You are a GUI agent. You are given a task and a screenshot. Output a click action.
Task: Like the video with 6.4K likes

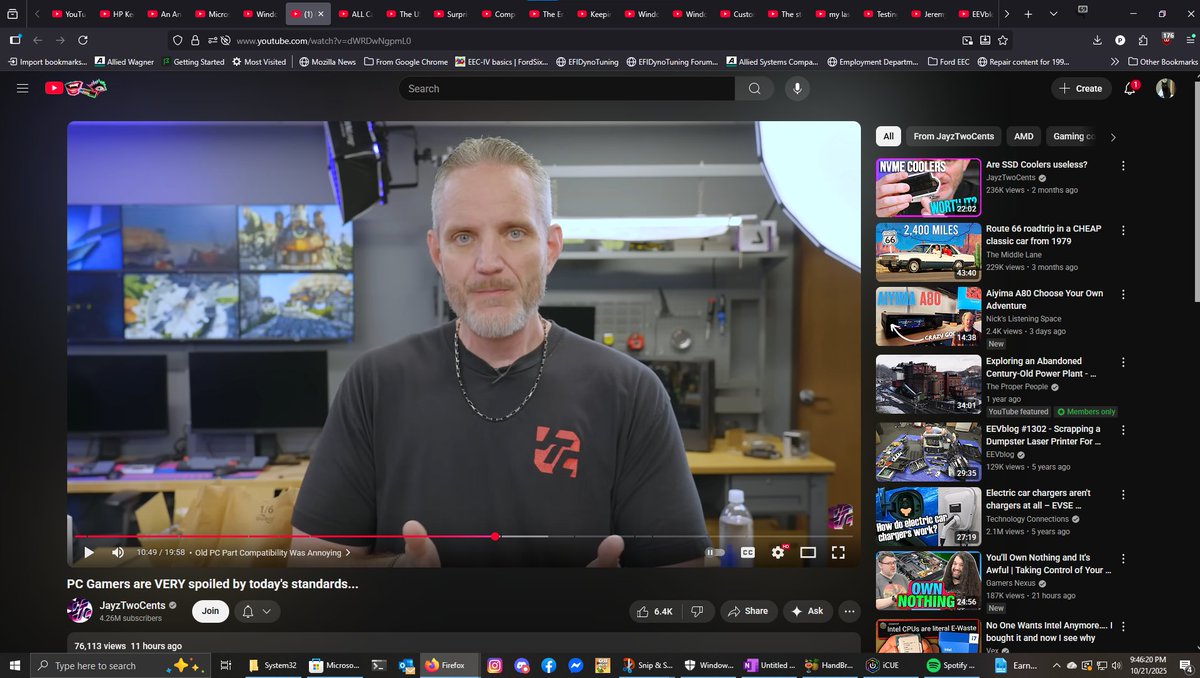coord(654,611)
